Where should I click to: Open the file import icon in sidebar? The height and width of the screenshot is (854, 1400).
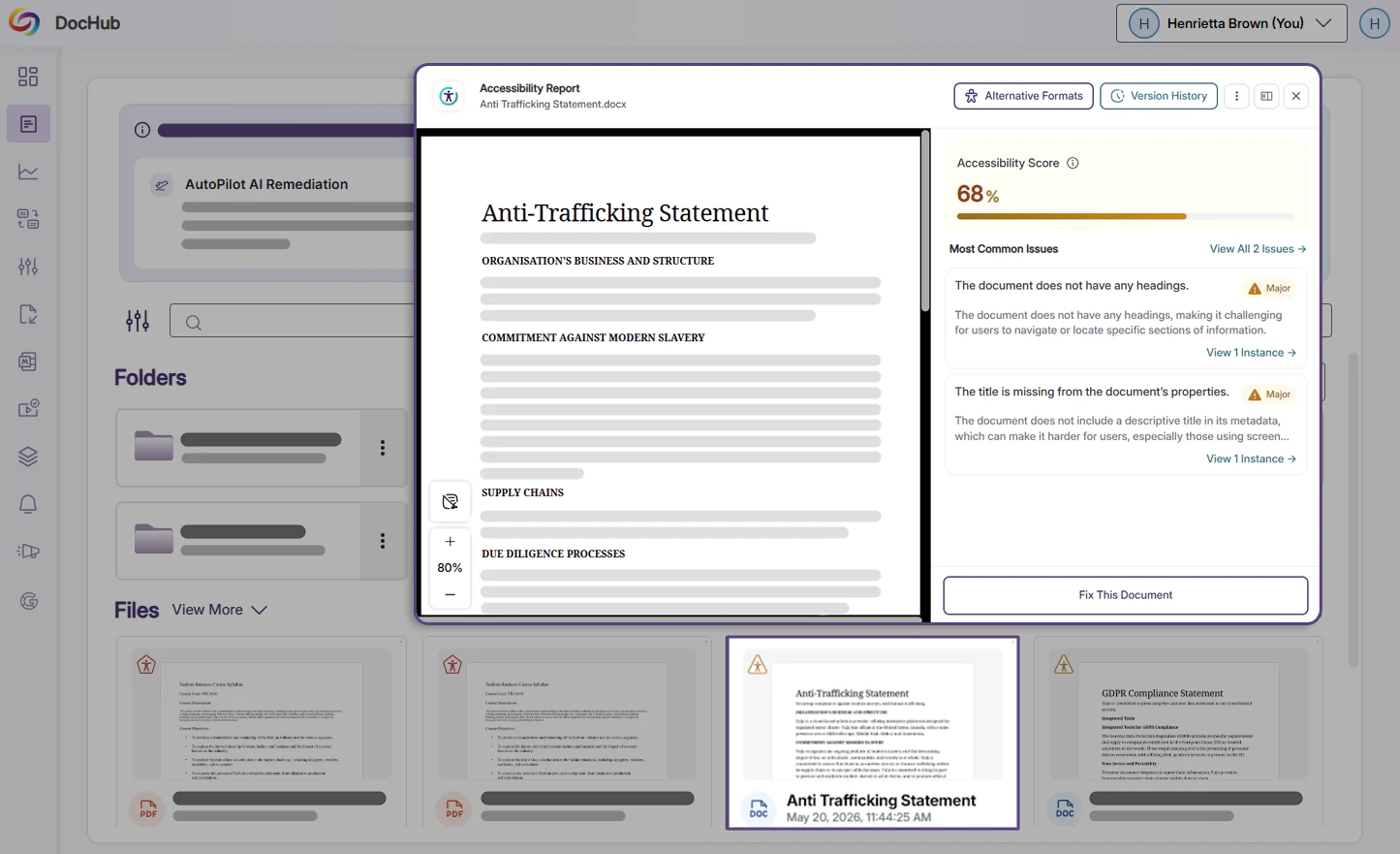point(28,314)
